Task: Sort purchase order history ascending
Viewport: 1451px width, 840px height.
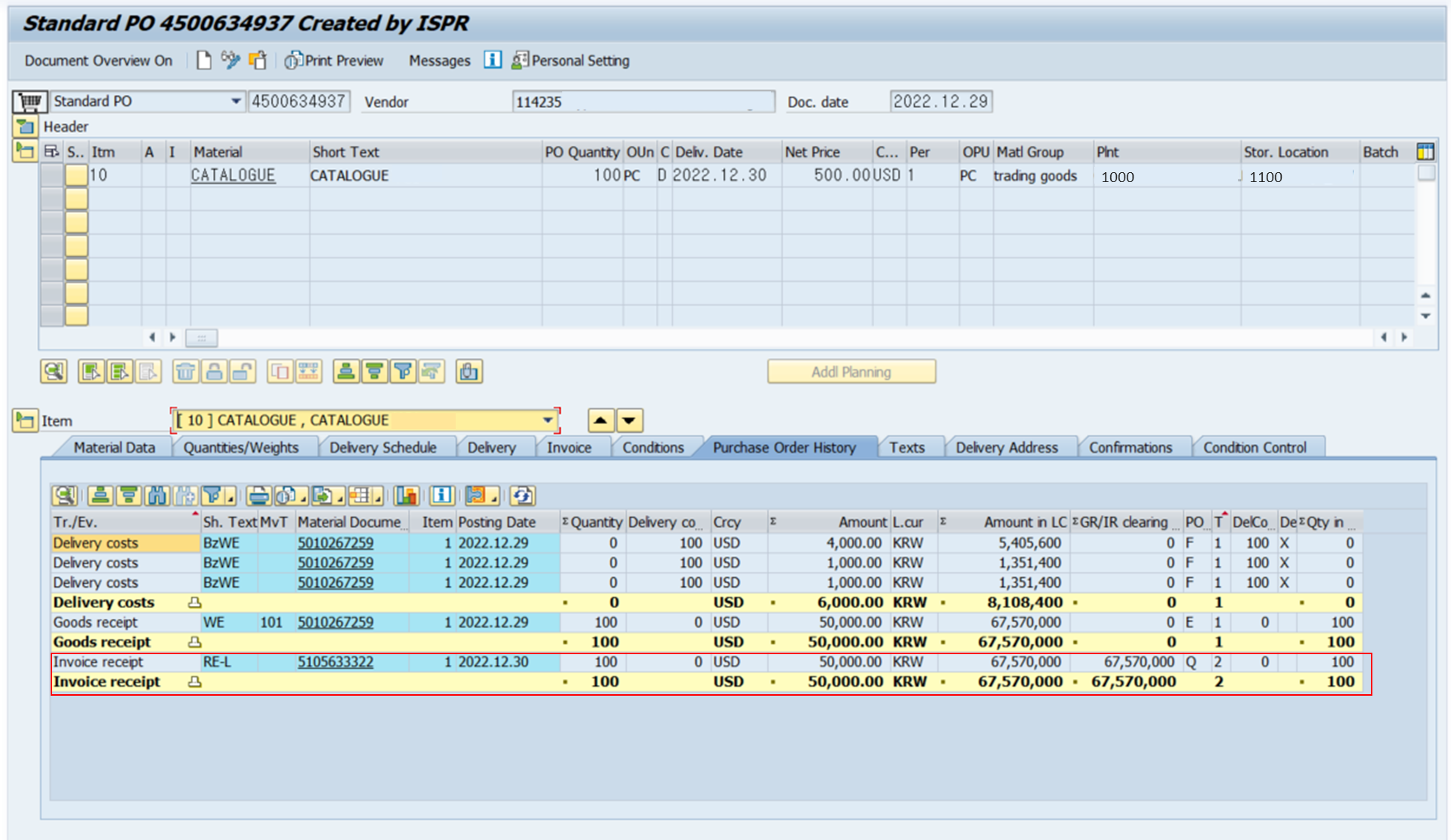Action: point(101,496)
